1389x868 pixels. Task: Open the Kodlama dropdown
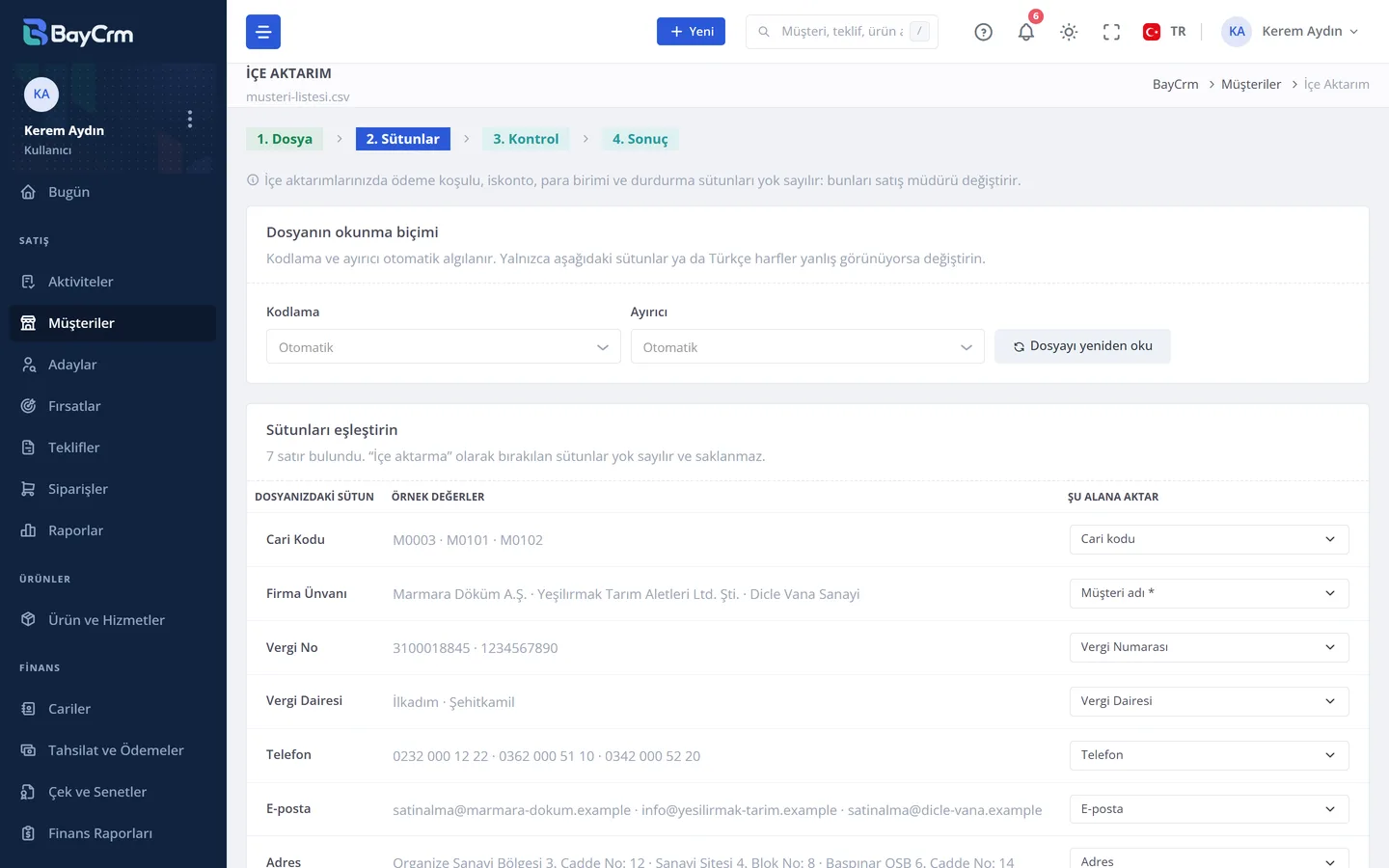pyautogui.click(x=444, y=347)
